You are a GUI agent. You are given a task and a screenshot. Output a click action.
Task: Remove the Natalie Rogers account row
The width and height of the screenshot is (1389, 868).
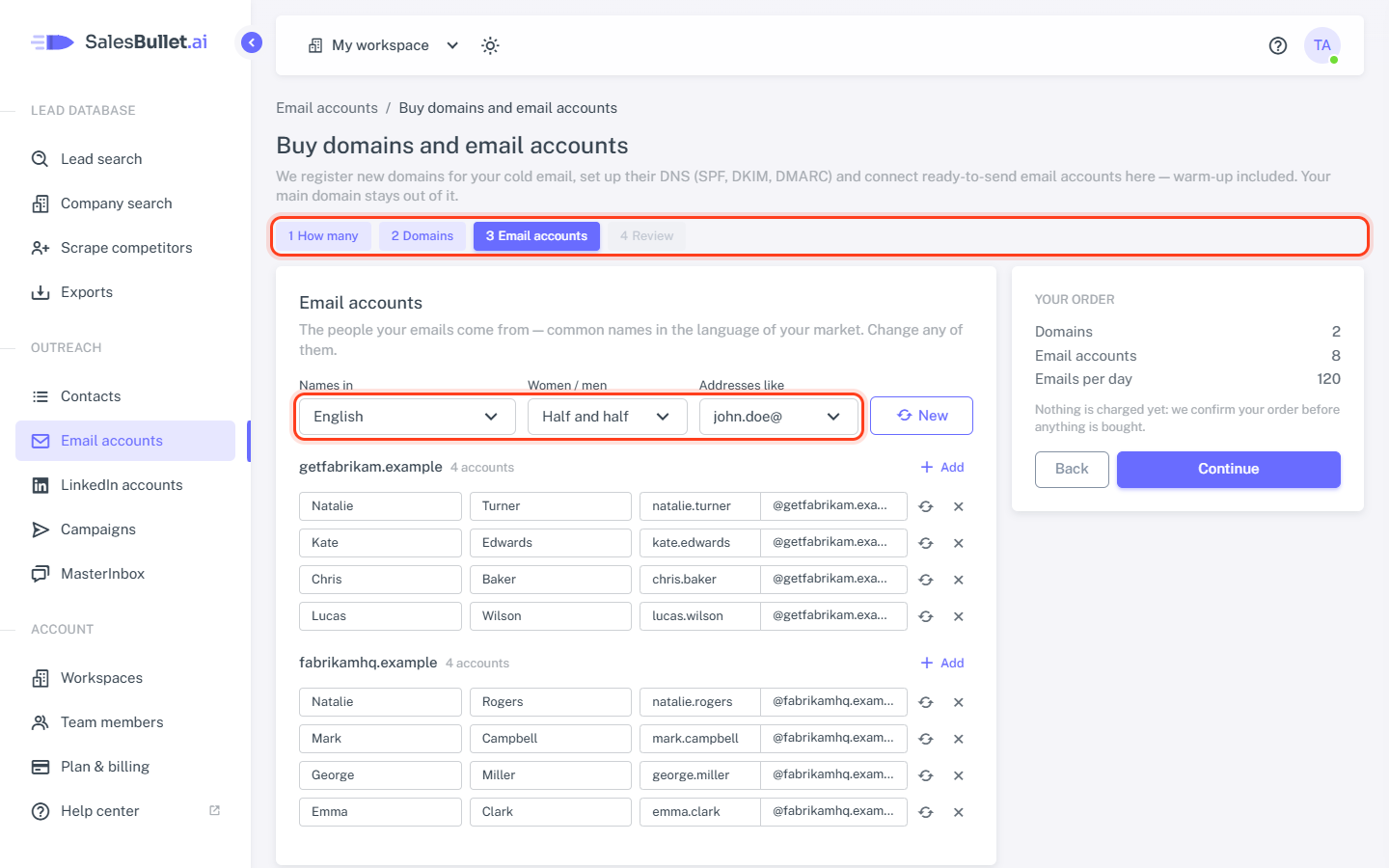tap(959, 702)
